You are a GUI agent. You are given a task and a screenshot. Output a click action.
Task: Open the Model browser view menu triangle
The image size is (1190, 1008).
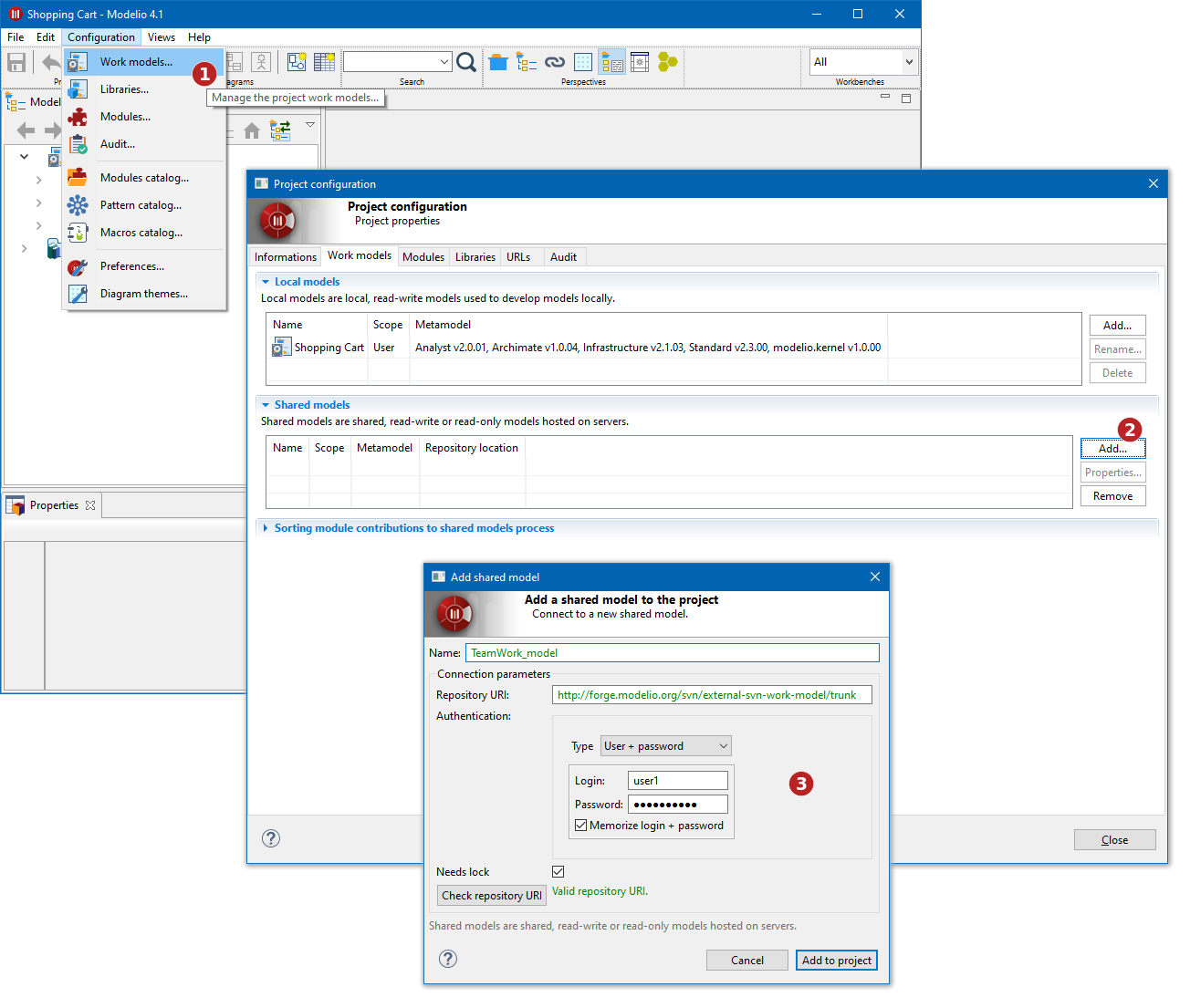pyautogui.click(x=310, y=124)
